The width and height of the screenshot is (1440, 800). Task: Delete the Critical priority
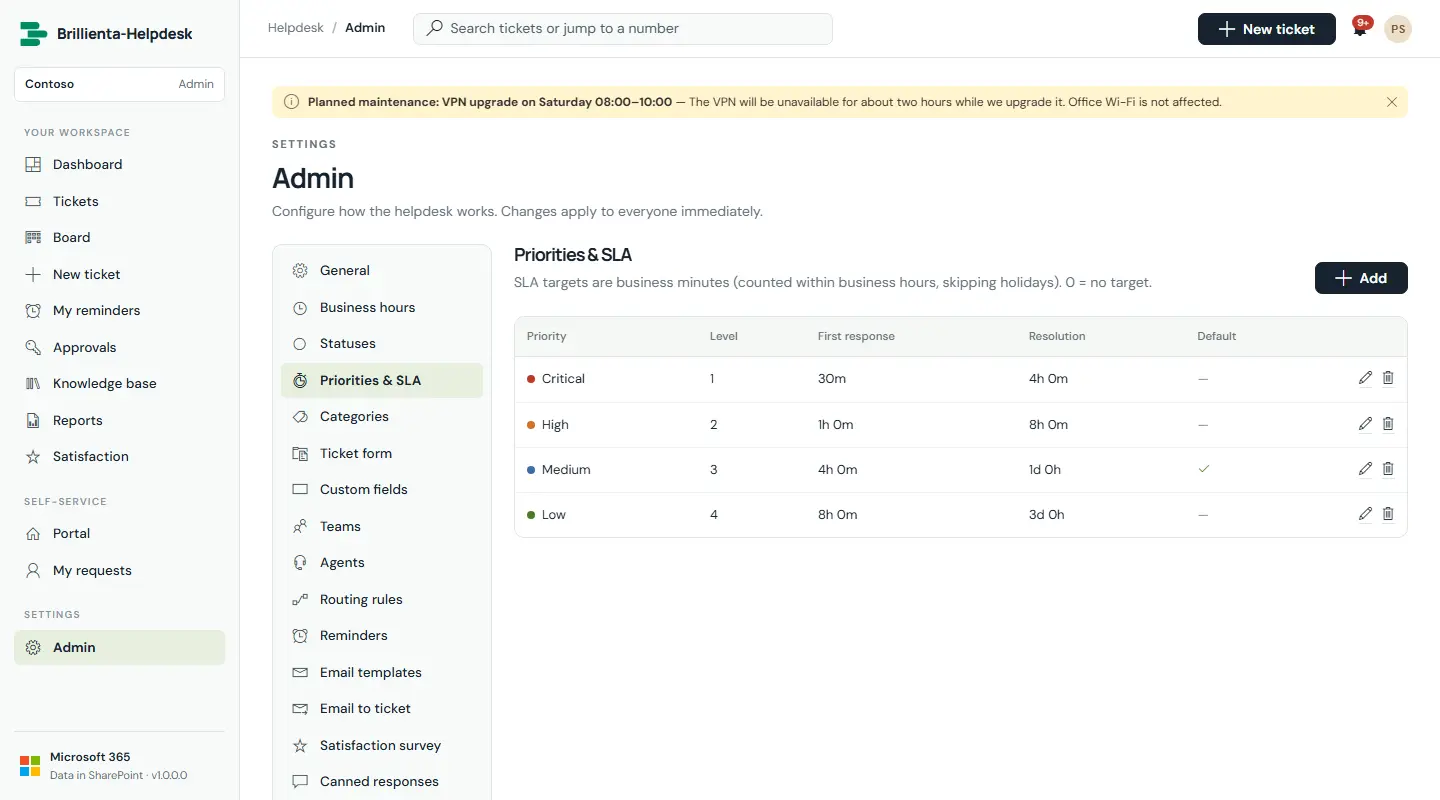pos(1388,378)
